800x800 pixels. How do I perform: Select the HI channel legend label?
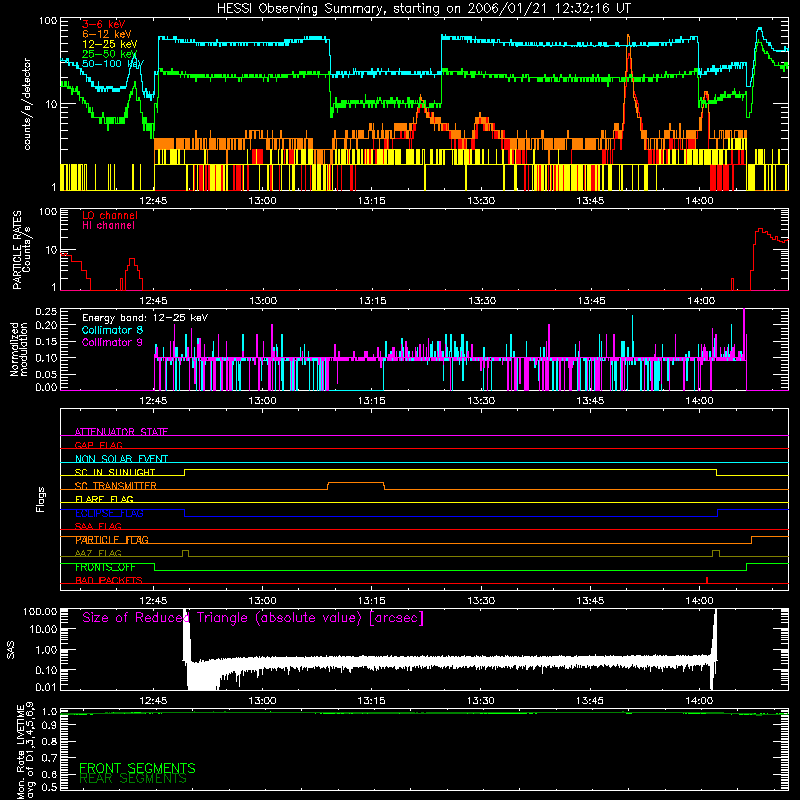pos(108,226)
